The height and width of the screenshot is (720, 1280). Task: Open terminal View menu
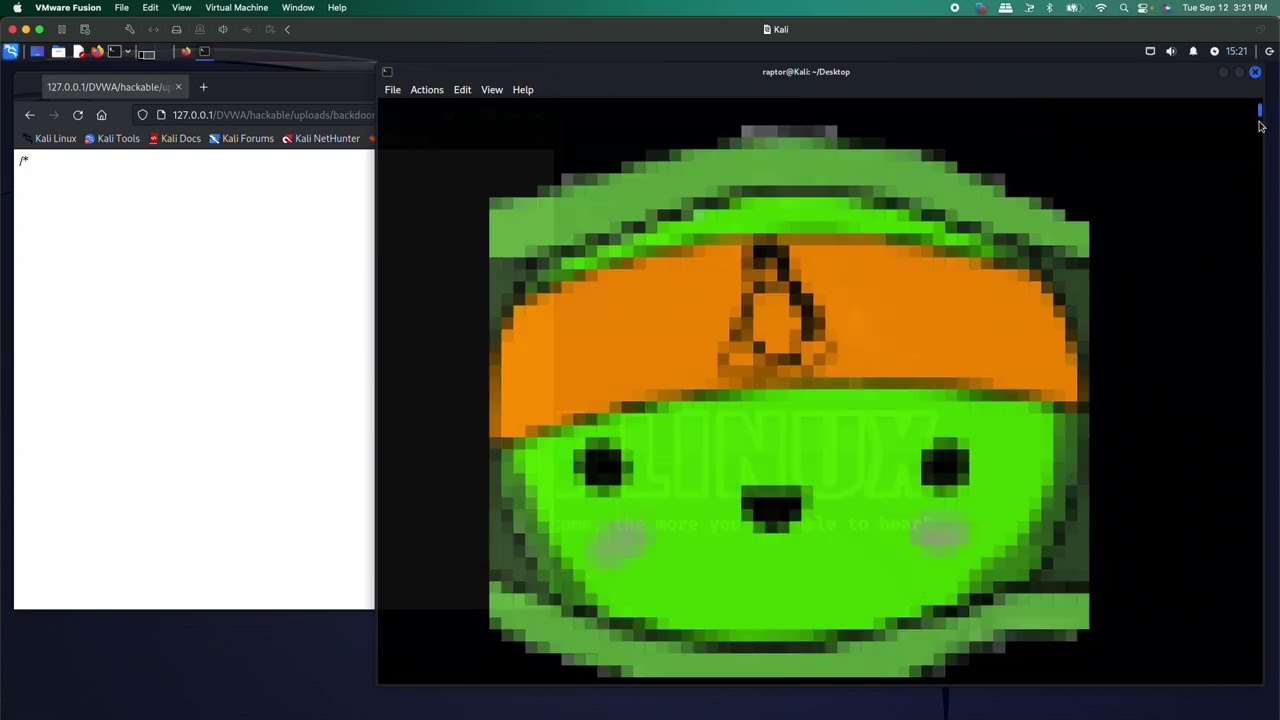pos(492,90)
